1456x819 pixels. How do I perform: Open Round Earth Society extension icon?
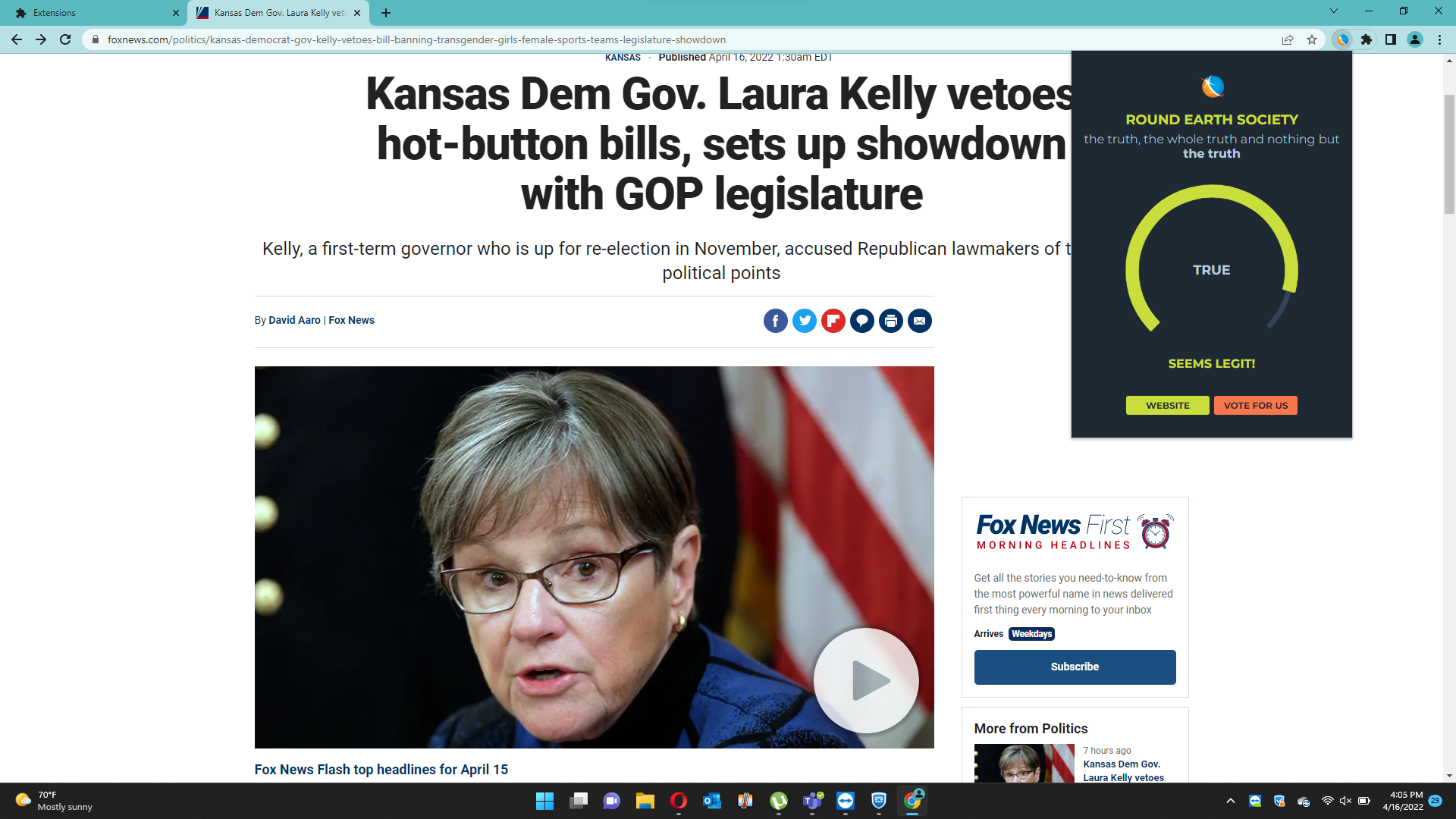coord(1343,39)
